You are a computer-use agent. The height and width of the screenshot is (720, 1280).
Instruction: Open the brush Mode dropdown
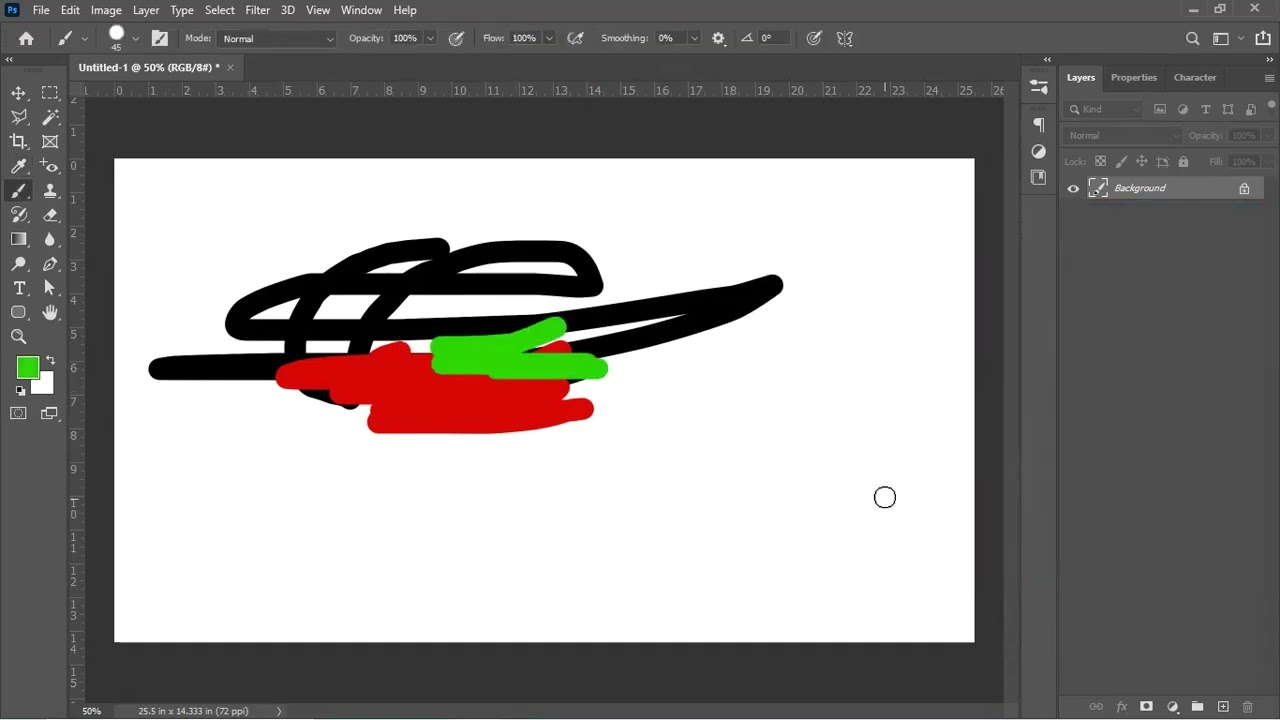[277, 38]
